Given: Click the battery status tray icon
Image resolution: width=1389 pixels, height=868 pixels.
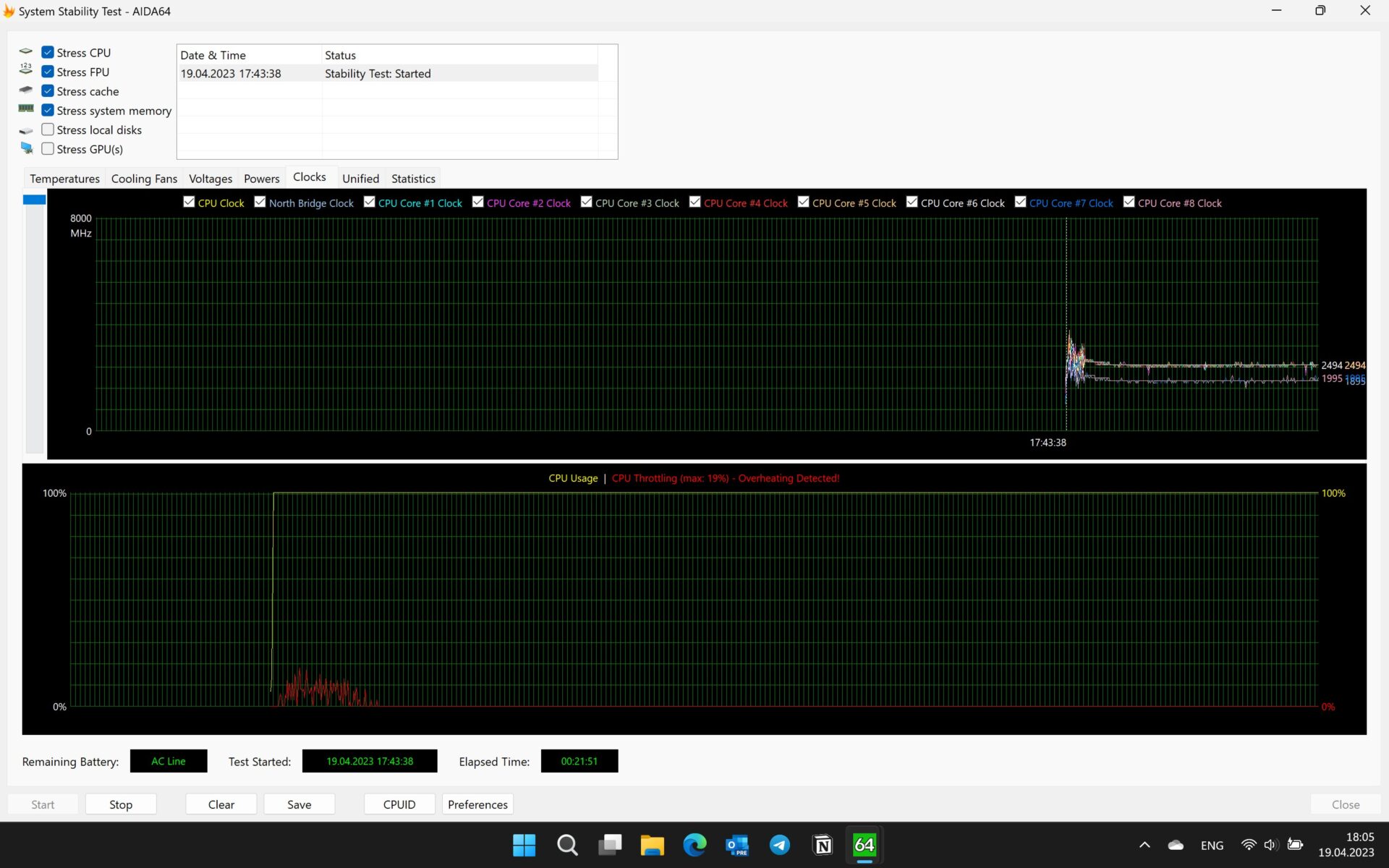Looking at the screenshot, I should [x=1295, y=845].
